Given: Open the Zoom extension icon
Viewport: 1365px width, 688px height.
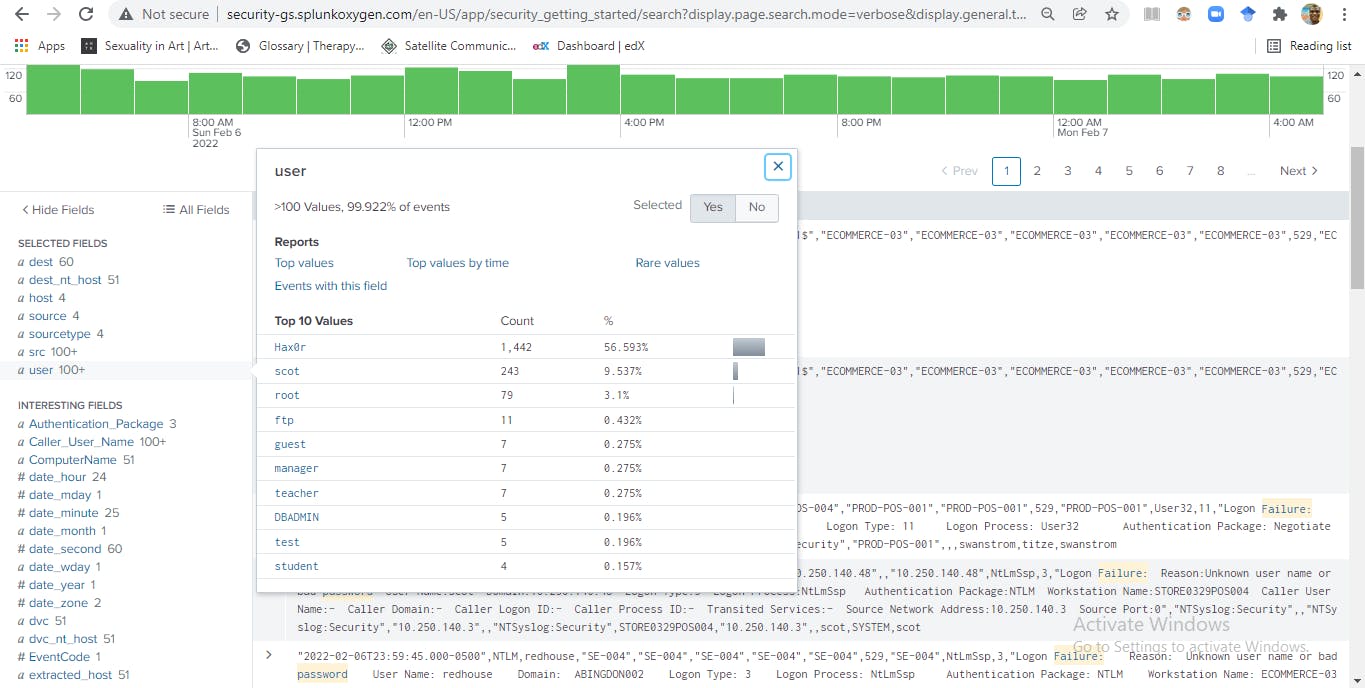Looking at the screenshot, I should point(1216,15).
